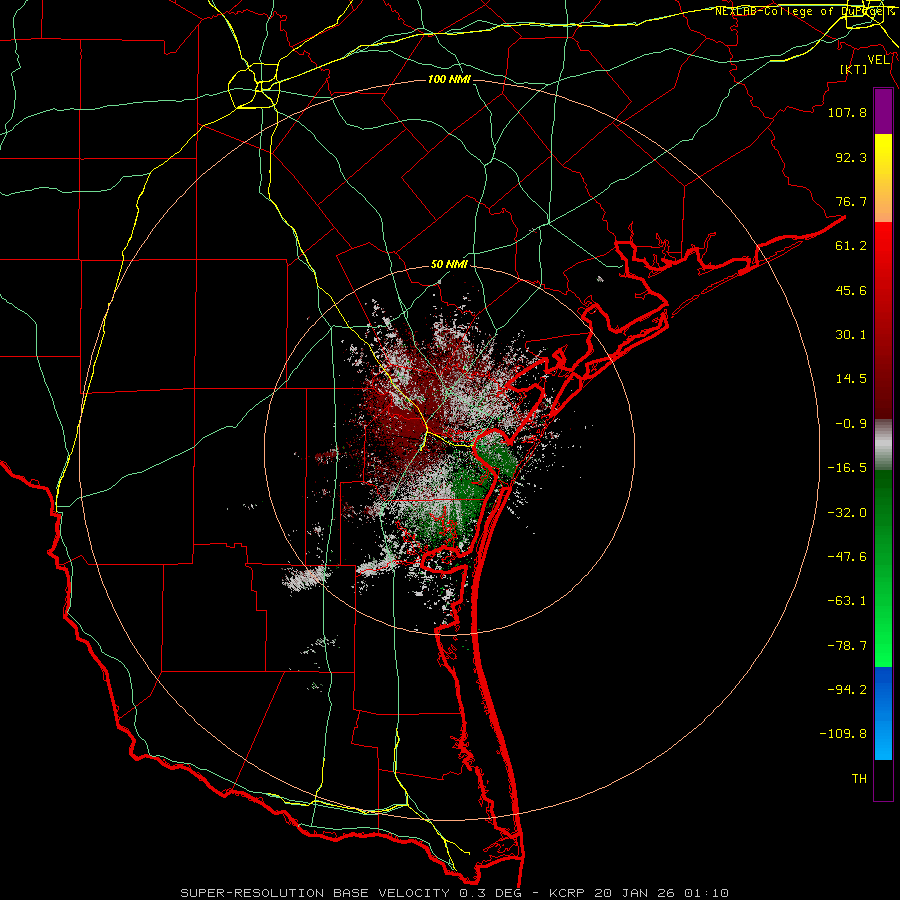Click the -109.8 velocity scale value

point(843,734)
